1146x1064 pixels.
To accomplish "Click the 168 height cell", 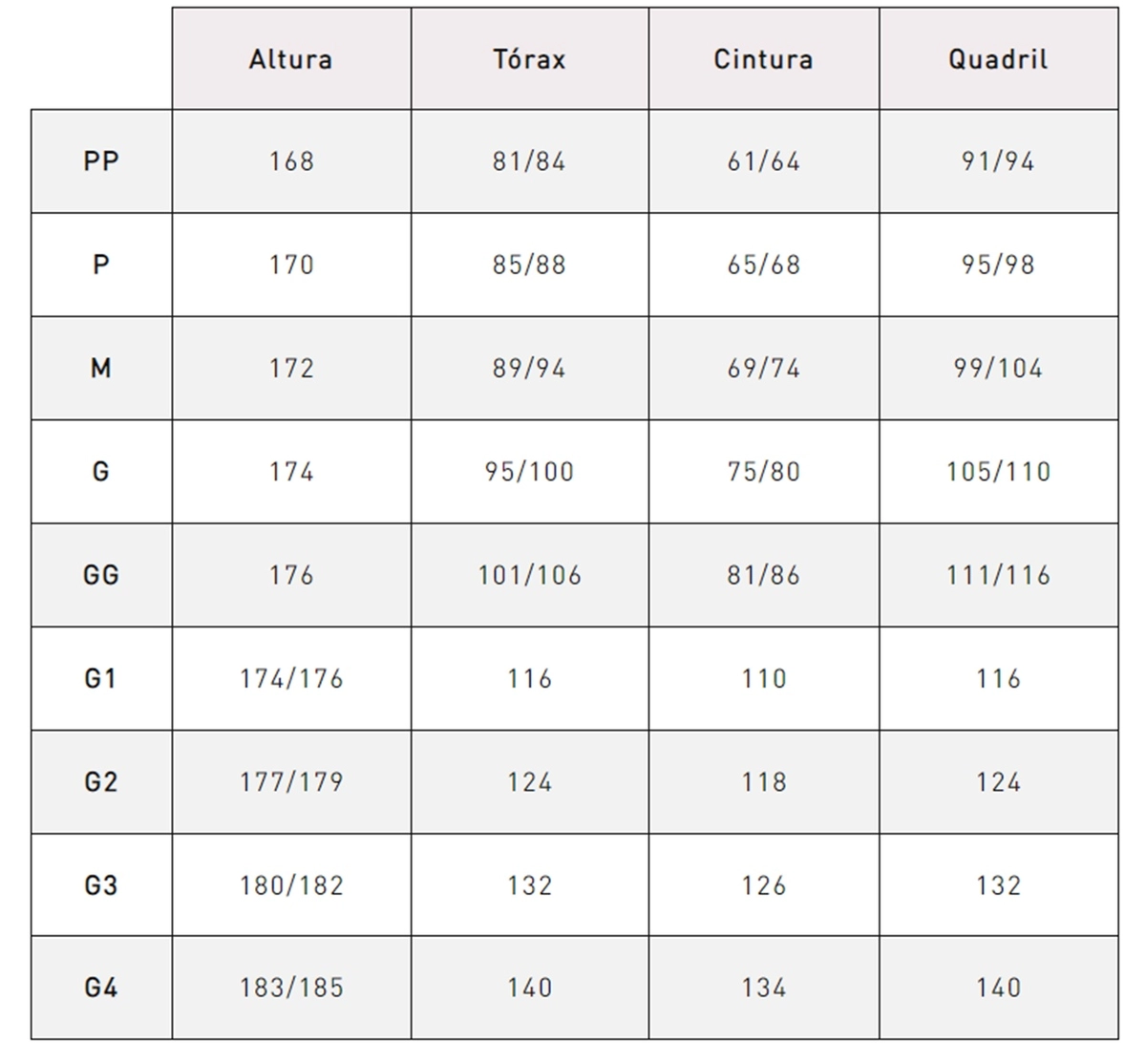I will (291, 161).
